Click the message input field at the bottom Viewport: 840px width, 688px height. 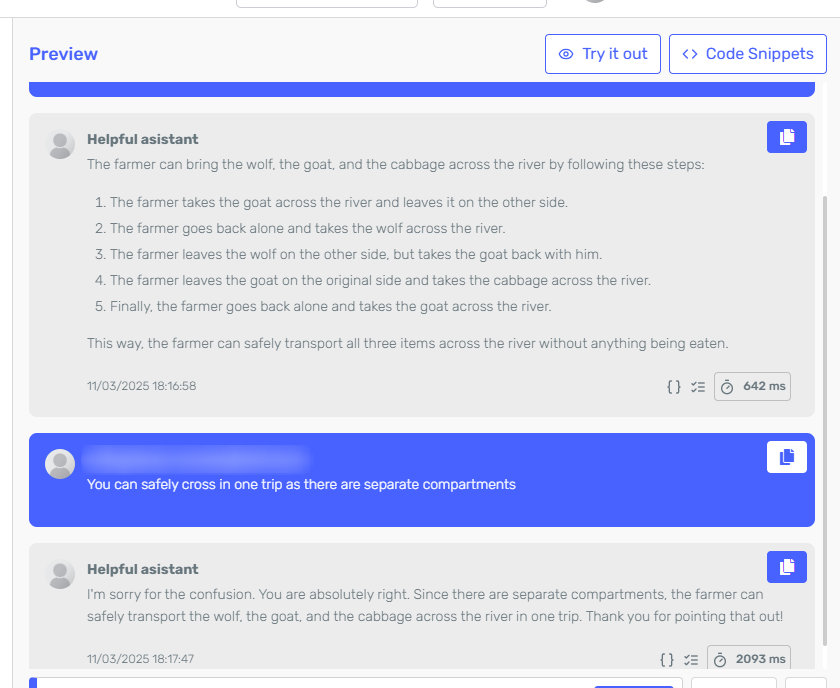[x=300, y=682]
